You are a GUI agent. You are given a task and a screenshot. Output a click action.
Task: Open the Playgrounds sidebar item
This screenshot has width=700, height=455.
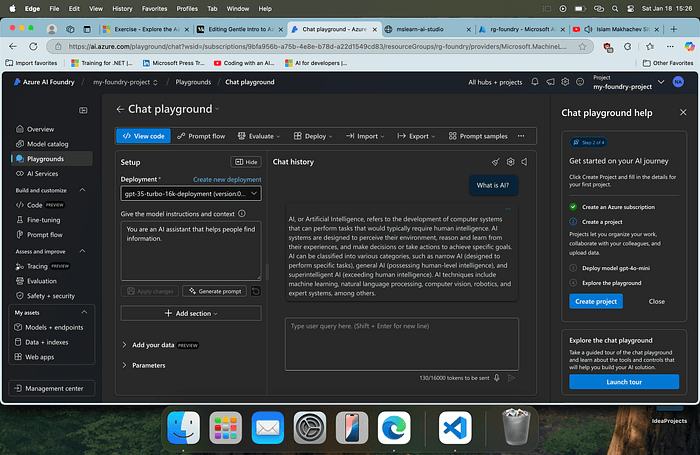coord(52,159)
